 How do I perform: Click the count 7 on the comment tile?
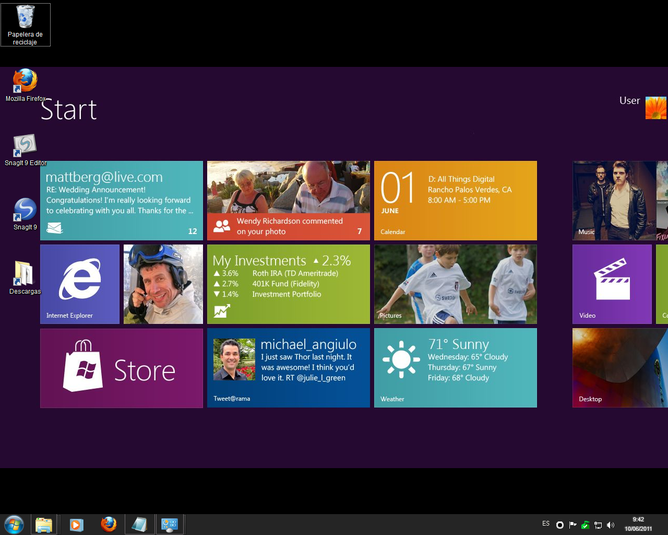(360, 231)
